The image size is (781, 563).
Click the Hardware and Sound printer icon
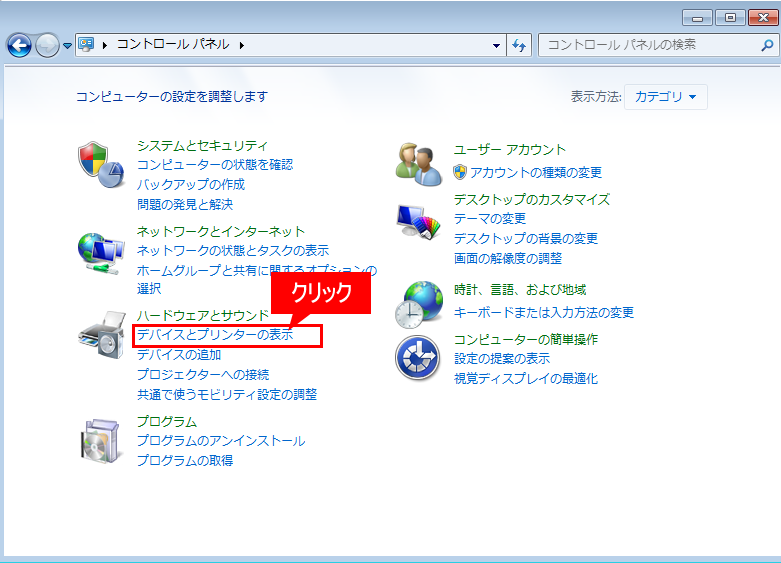(x=100, y=336)
